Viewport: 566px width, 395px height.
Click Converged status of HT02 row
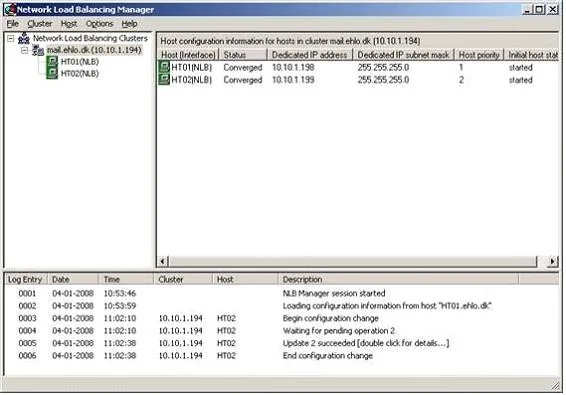click(x=243, y=80)
